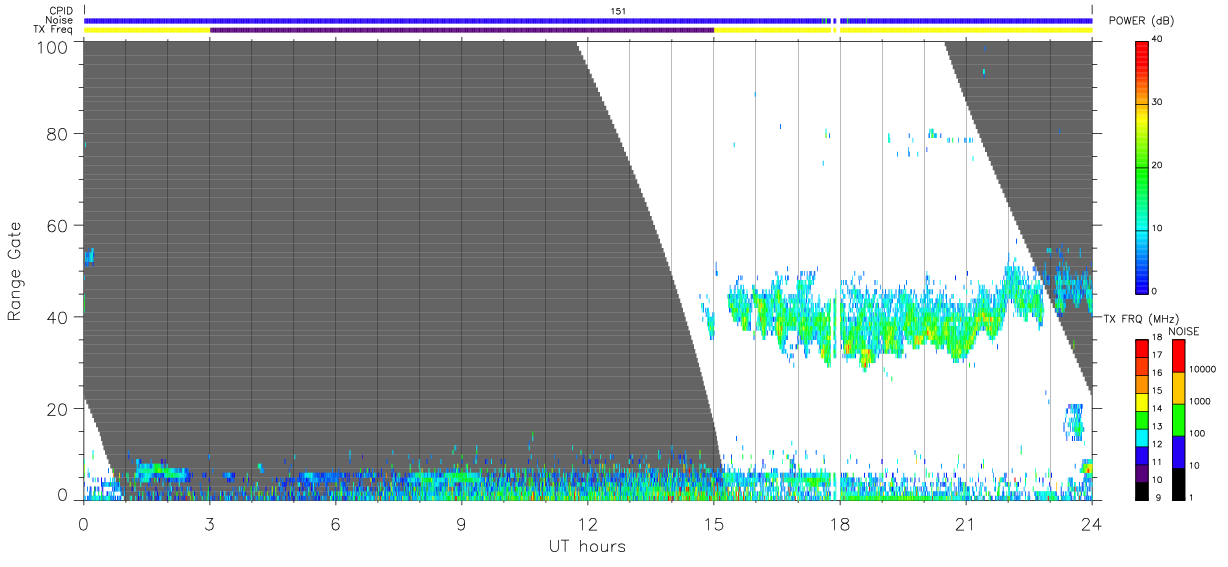Click the 20 tick on Range Gate axis
This screenshot has width=1228, height=567.
58,409
